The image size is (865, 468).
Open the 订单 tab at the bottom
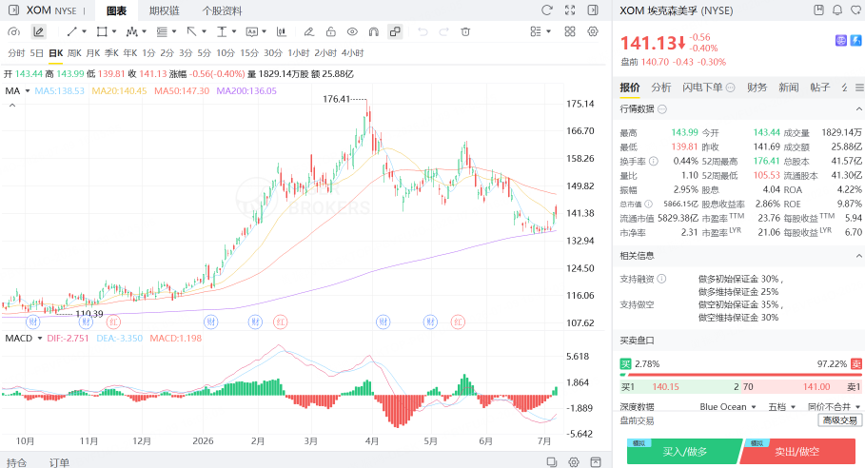click(x=59, y=462)
